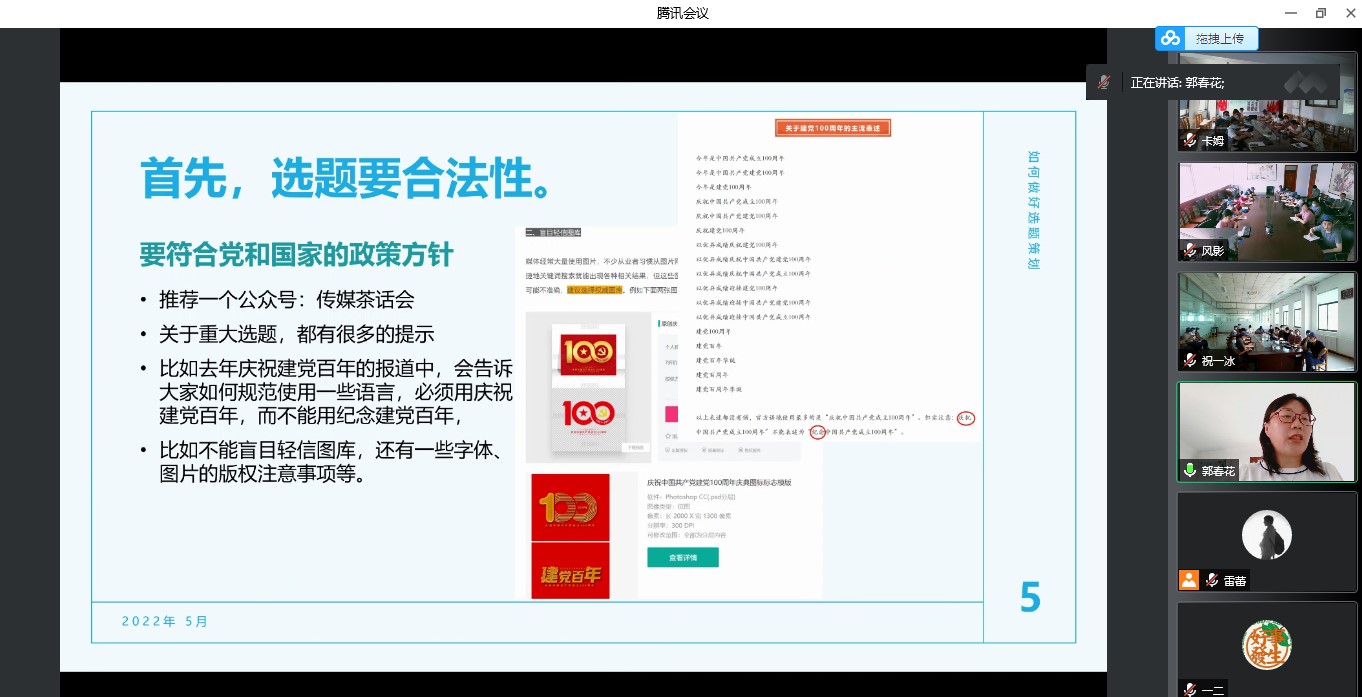Click the green active mic icon beside 郭春花
Screen dimensions: 1362x697
tap(1190, 471)
